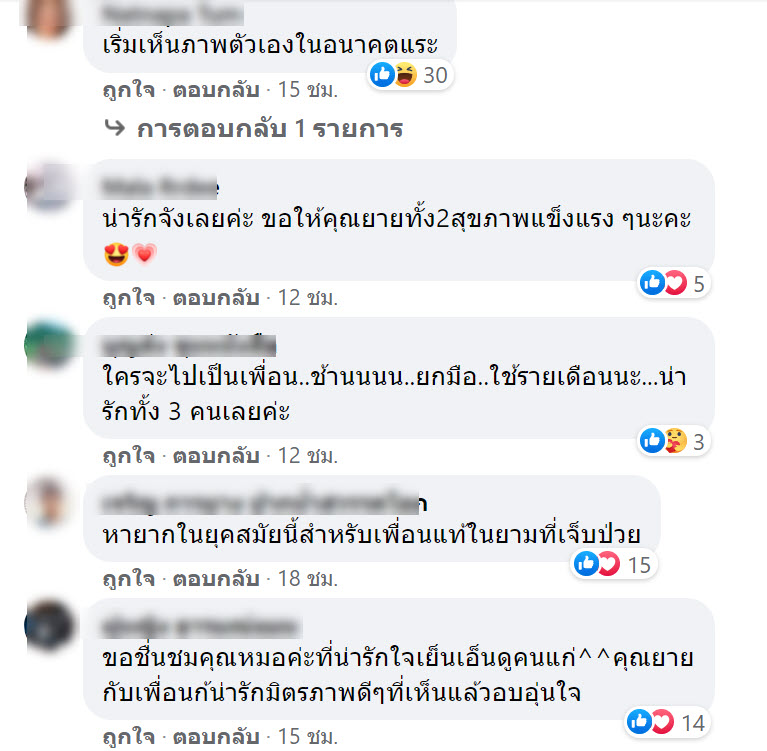The width and height of the screenshot is (767, 751).
Task: Click ตอบกลับ under the ขอชื่นชมคุณหมอ comment
Action: click(216, 737)
